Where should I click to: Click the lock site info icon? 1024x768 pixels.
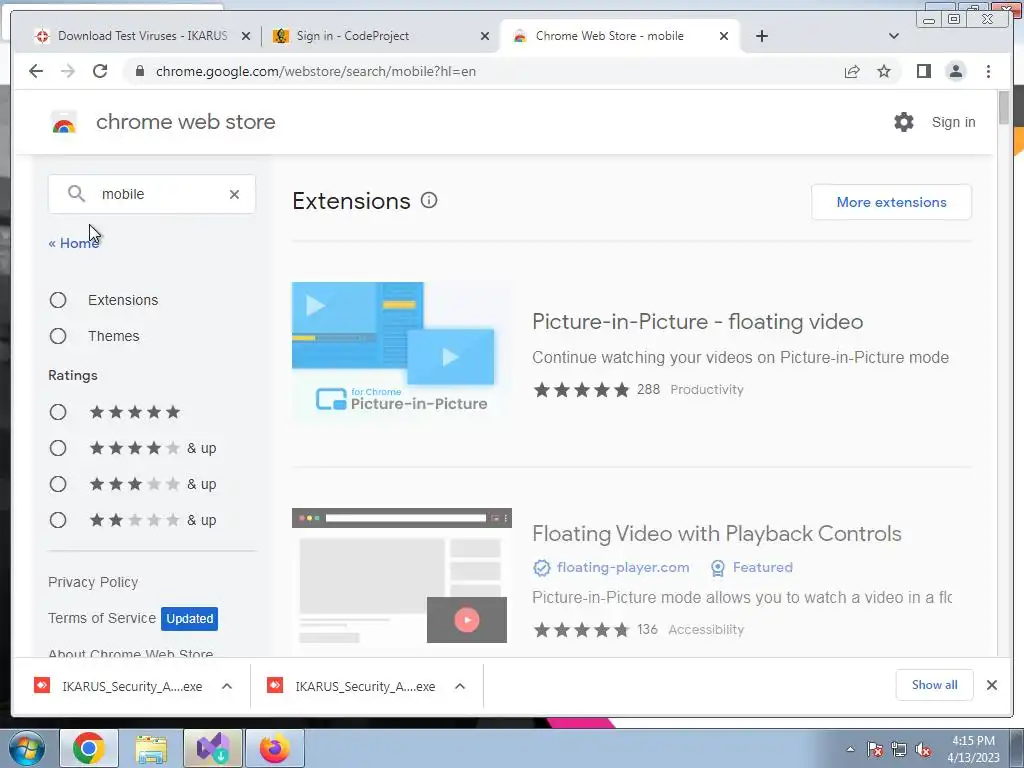pyautogui.click(x=139, y=71)
